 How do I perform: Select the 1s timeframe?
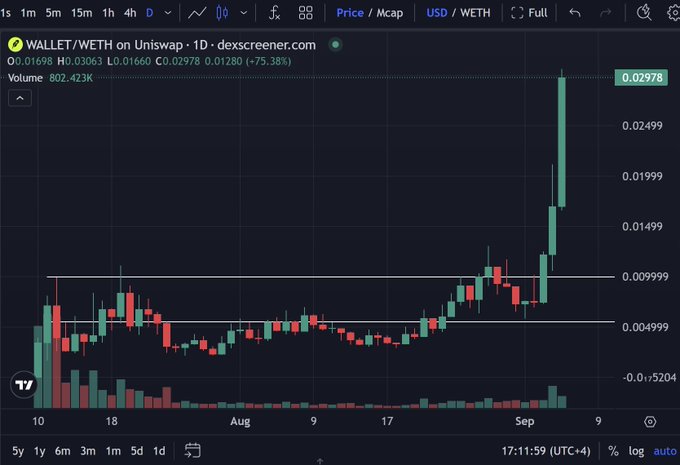(x=5, y=13)
